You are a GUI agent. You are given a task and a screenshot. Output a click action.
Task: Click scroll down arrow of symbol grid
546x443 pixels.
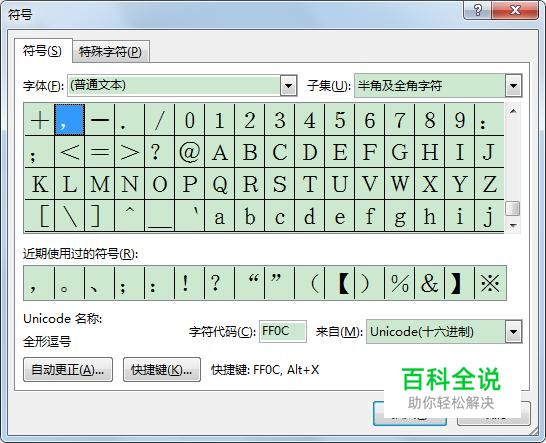click(513, 225)
